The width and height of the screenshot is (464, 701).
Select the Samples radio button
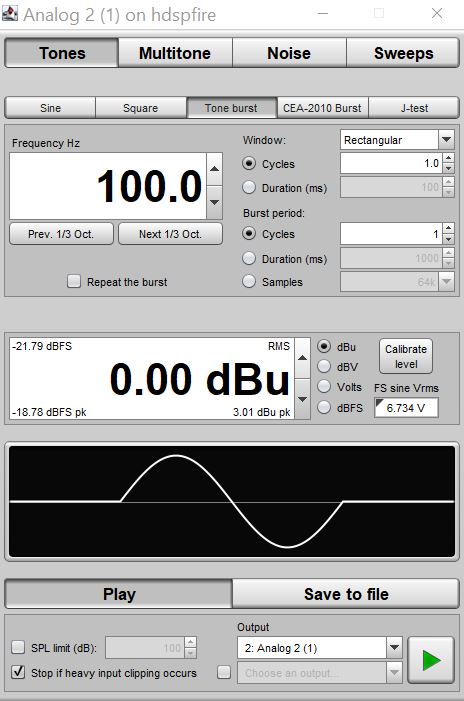pyautogui.click(x=249, y=282)
